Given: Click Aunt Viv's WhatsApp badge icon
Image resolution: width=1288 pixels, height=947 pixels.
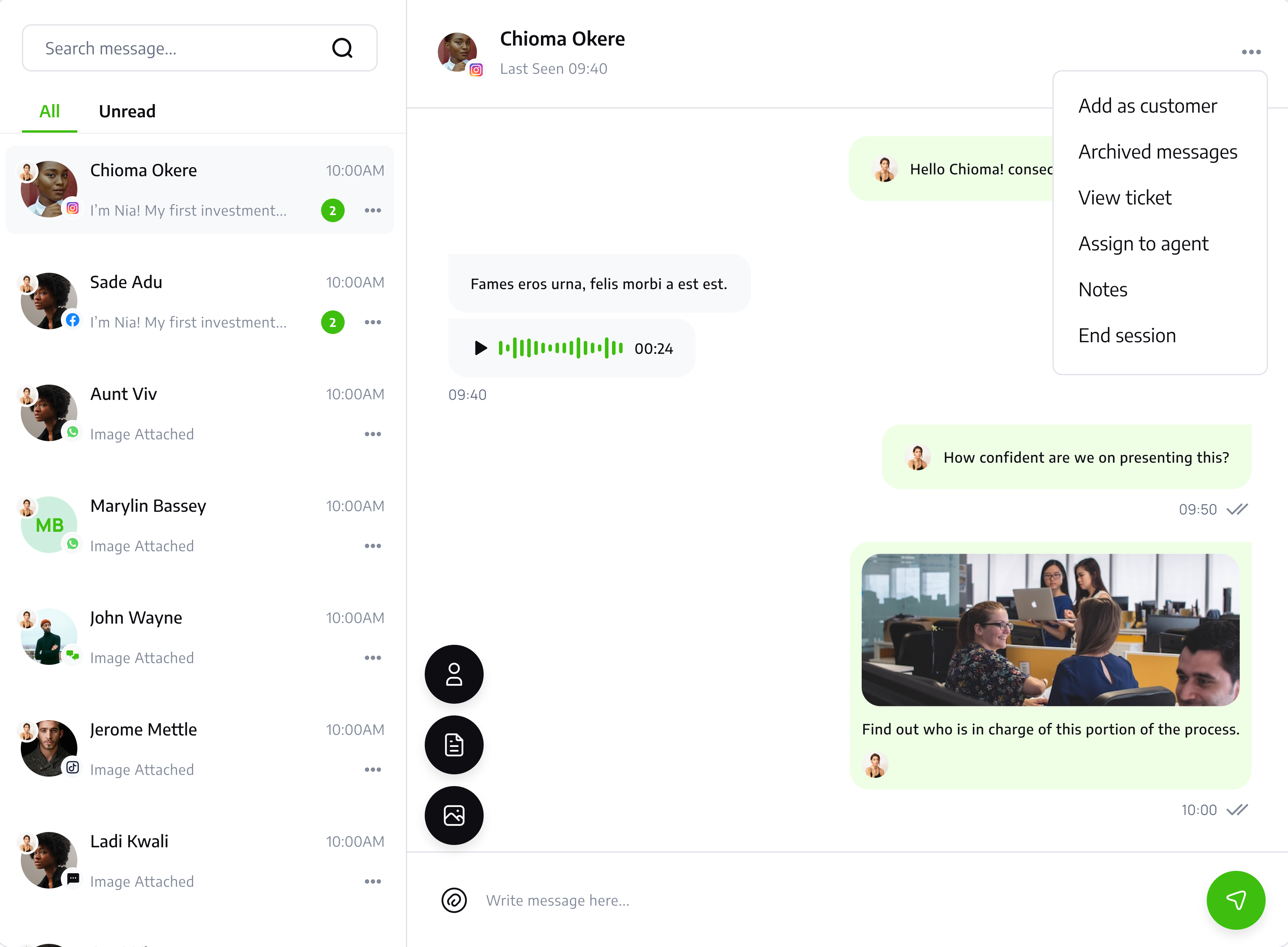Looking at the screenshot, I should (x=72, y=432).
